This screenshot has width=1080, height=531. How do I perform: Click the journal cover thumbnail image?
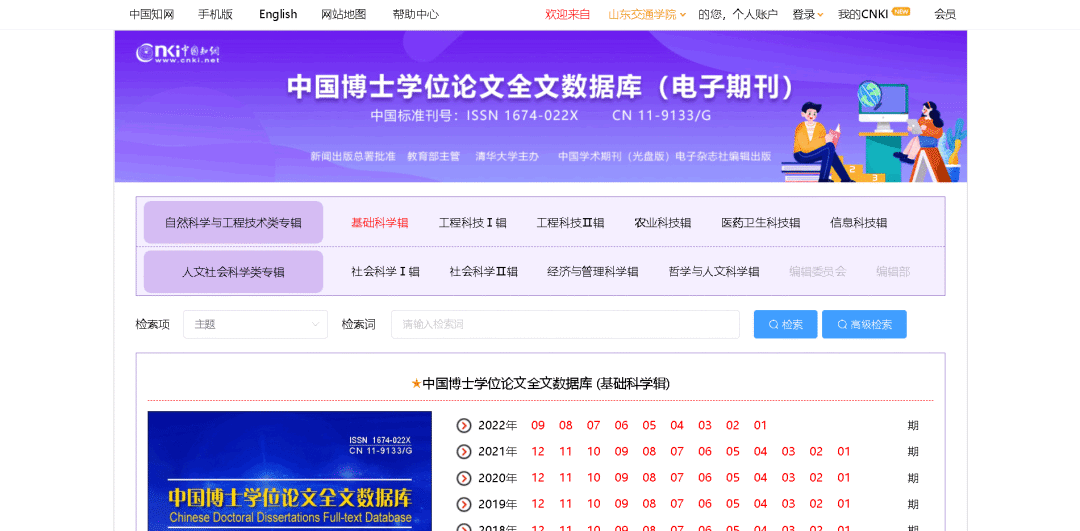coord(289,471)
